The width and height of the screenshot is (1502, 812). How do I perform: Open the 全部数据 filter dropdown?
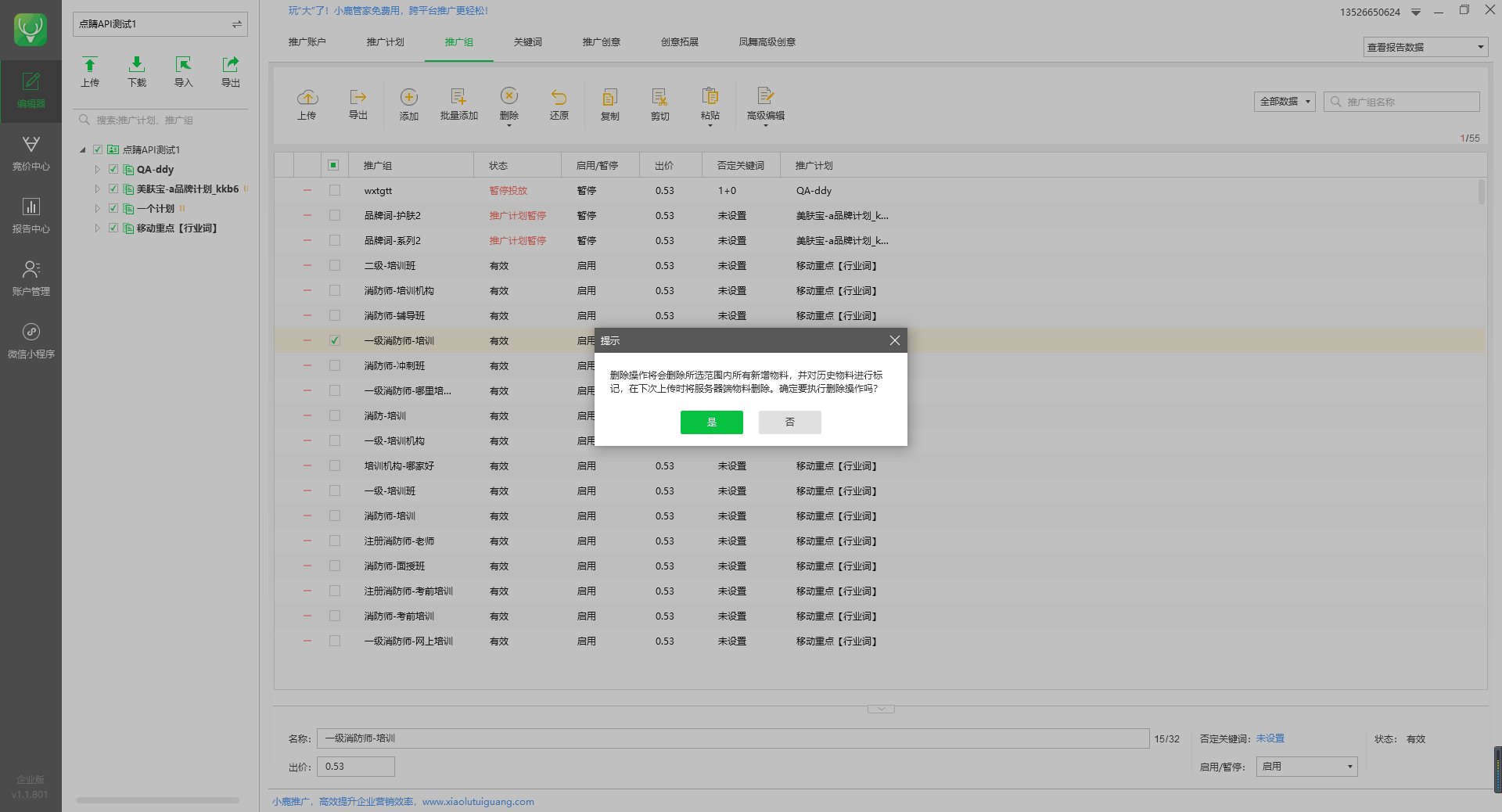click(1285, 102)
